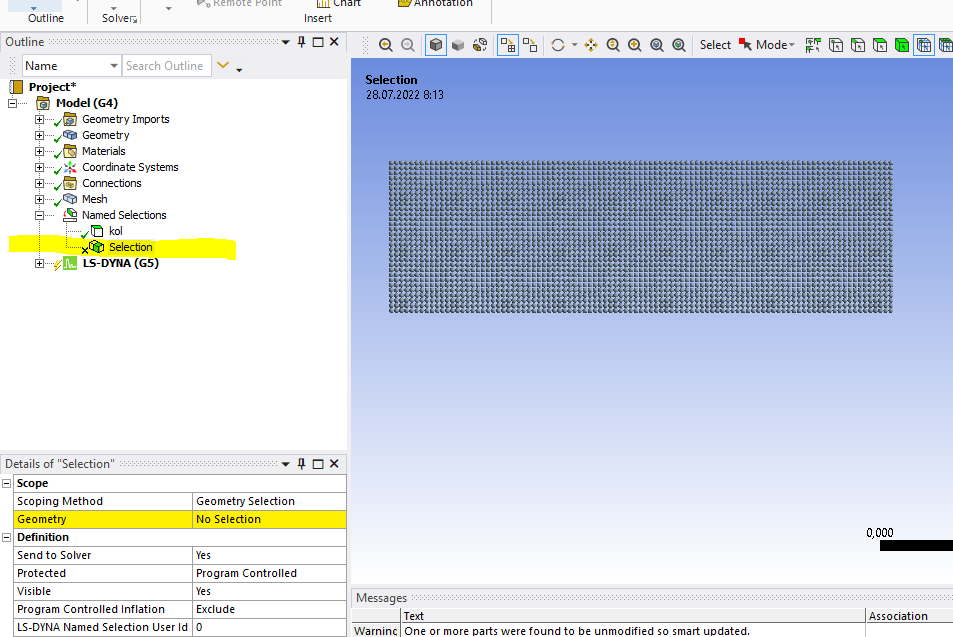
Task: Expand the Geometry tree node
Action: coord(40,135)
